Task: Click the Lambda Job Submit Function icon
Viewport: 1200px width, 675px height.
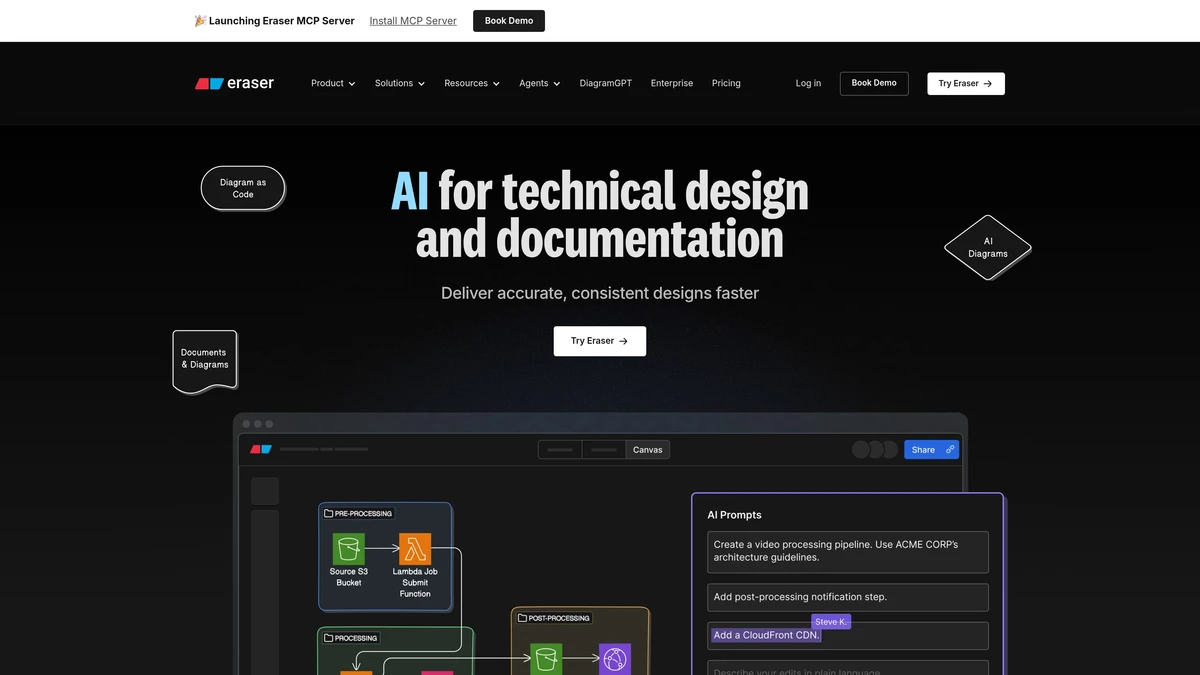Action: (415, 549)
